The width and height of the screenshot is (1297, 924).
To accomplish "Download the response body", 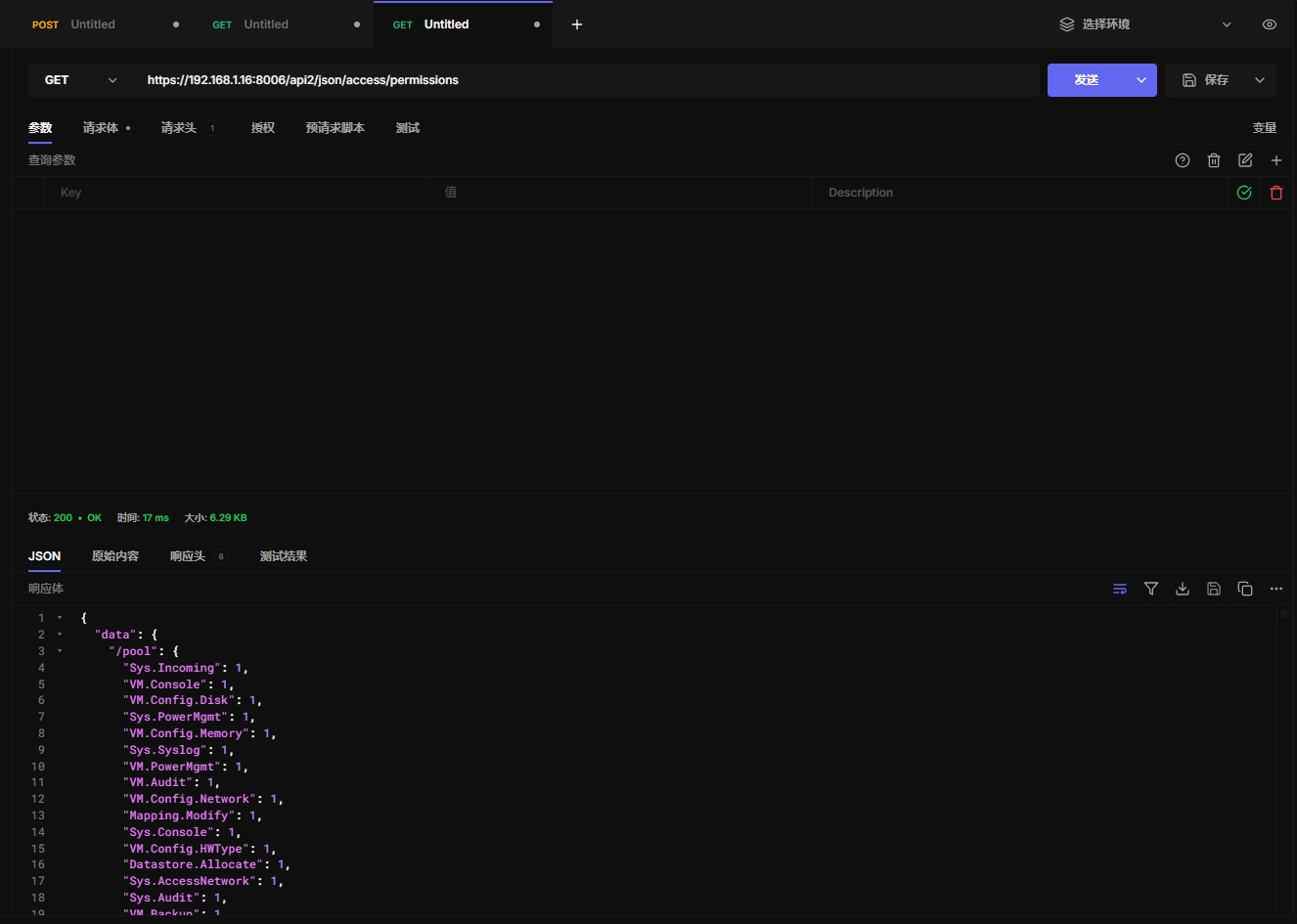I will [1183, 589].
